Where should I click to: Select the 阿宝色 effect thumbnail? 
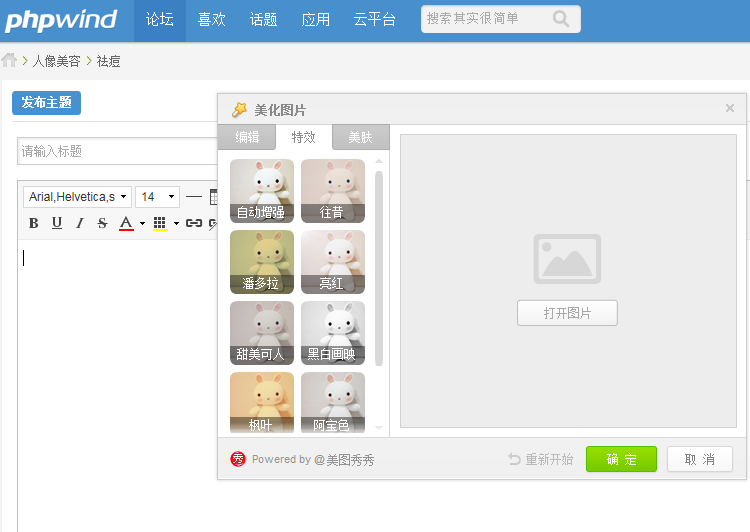[333, 403]
